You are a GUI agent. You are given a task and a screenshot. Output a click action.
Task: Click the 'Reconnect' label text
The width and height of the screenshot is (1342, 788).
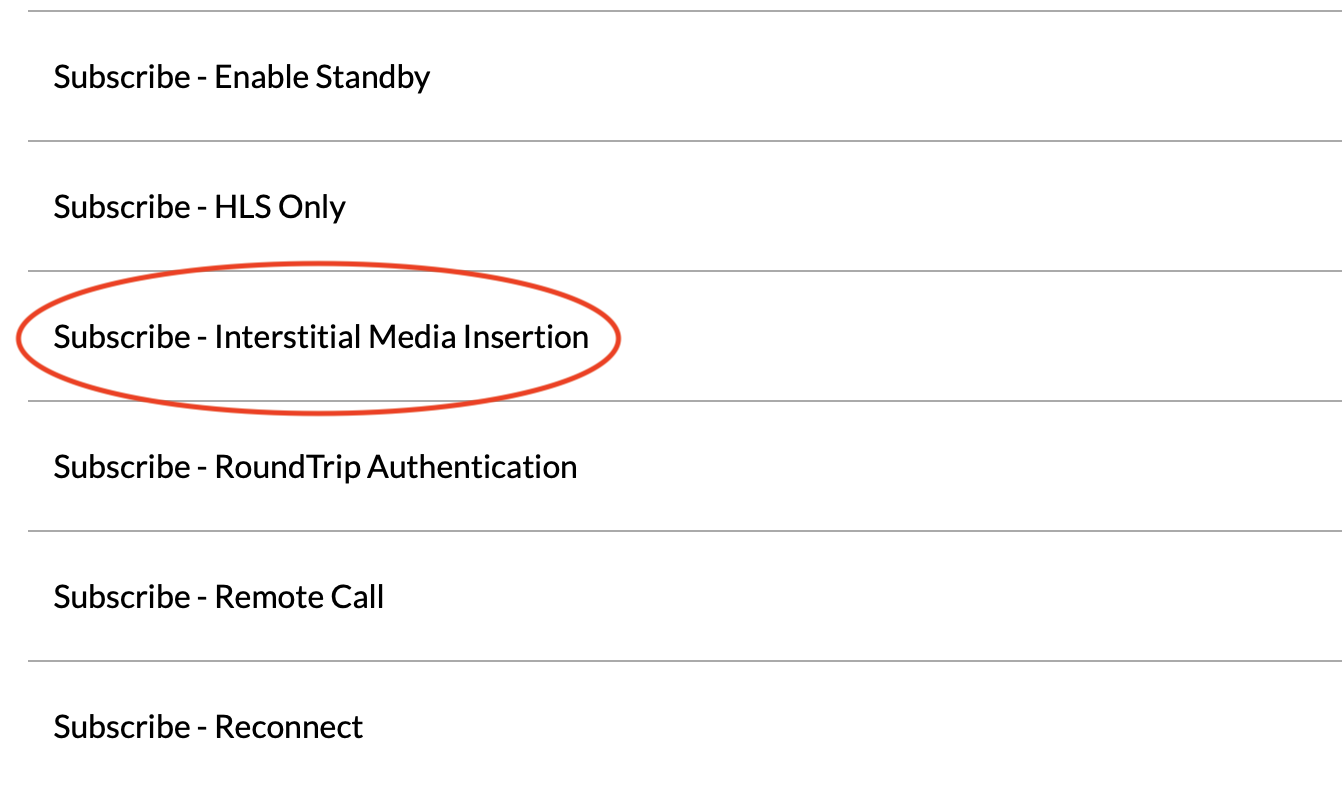point(289,727)
